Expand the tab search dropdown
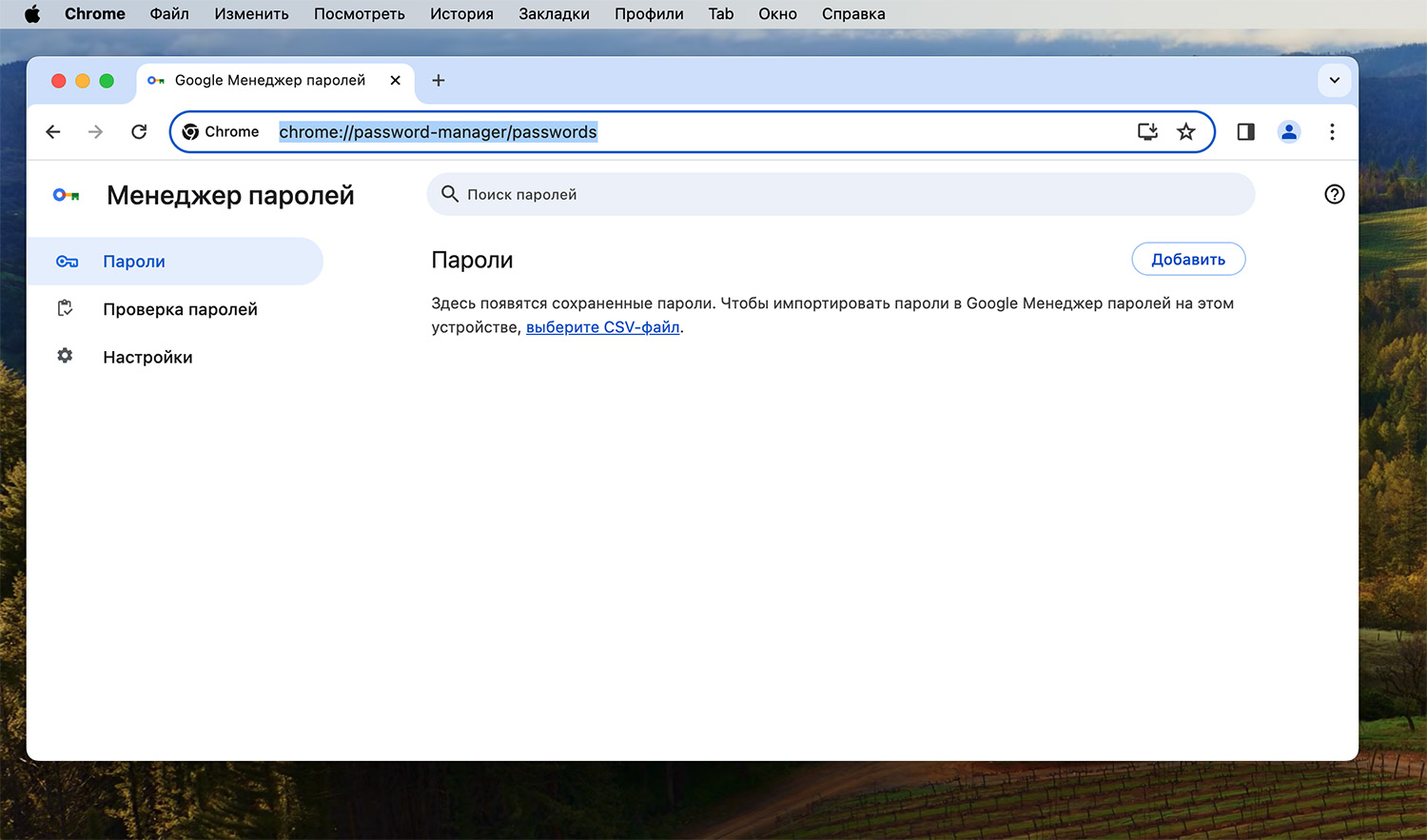The width and height of the screenshot is (1427, 840). [1335, 81]
